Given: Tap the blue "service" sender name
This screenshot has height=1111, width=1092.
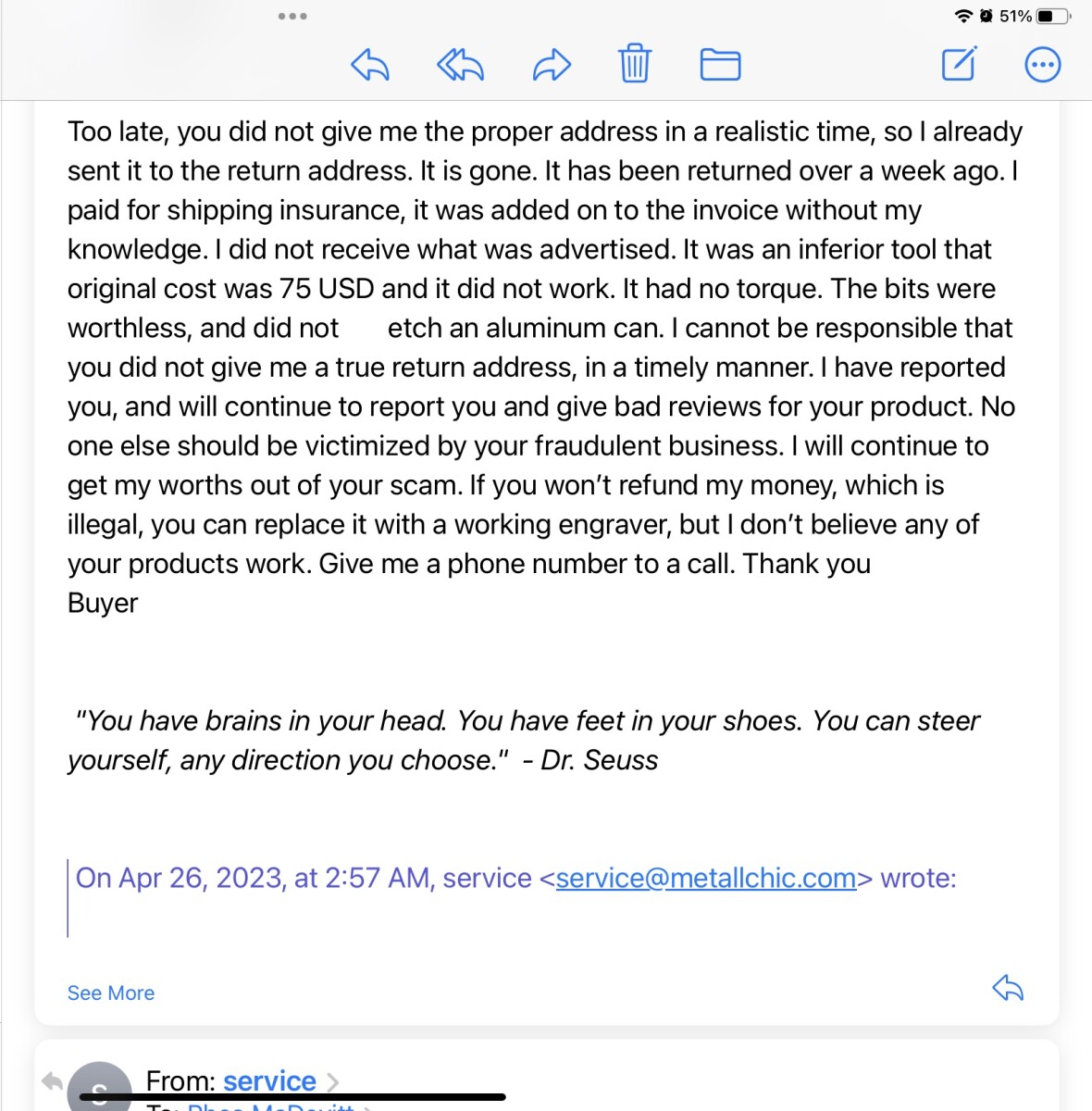Looking at the screenshot, I should coord(269,1080).
